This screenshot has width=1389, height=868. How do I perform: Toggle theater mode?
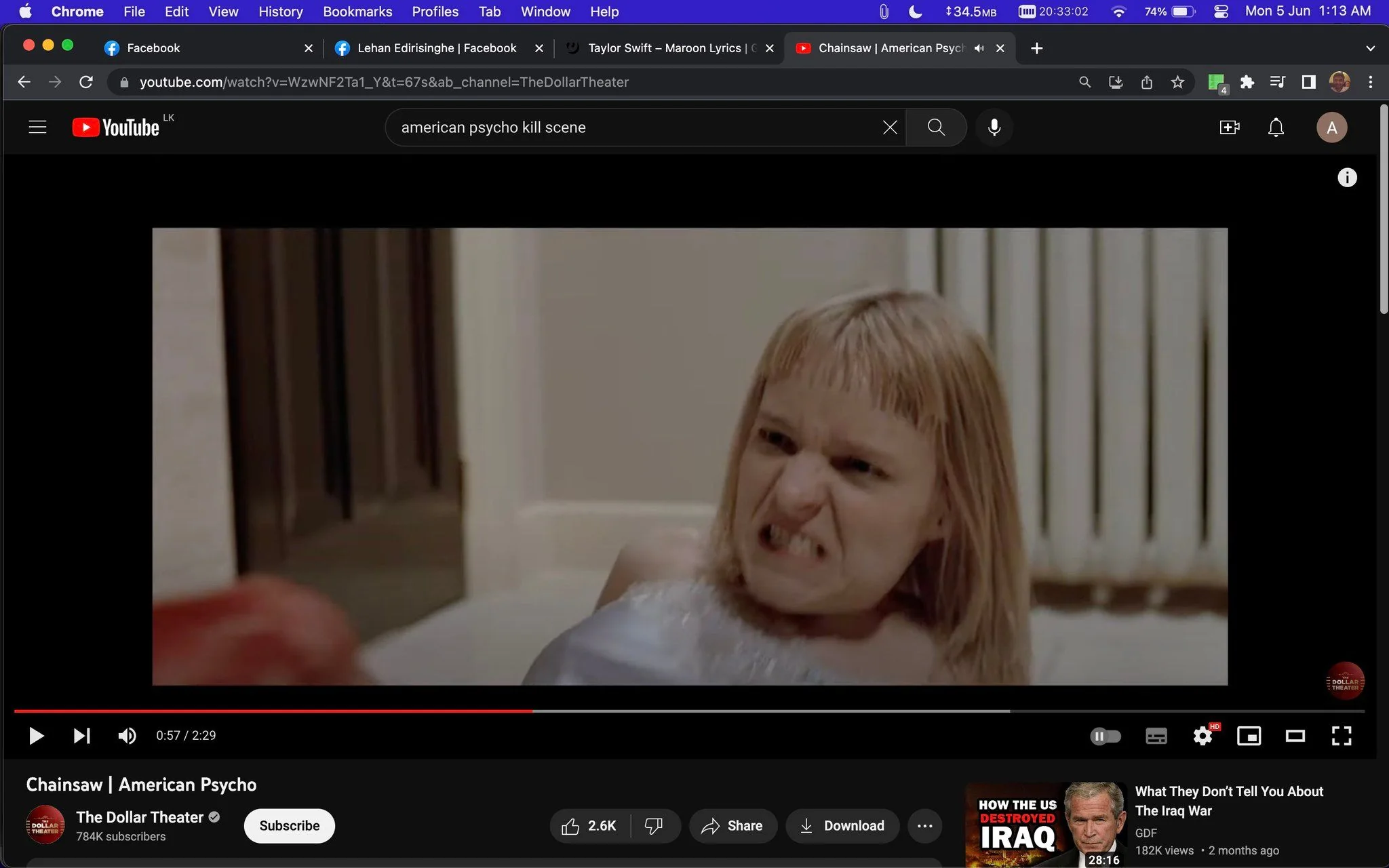point(1295,736)
